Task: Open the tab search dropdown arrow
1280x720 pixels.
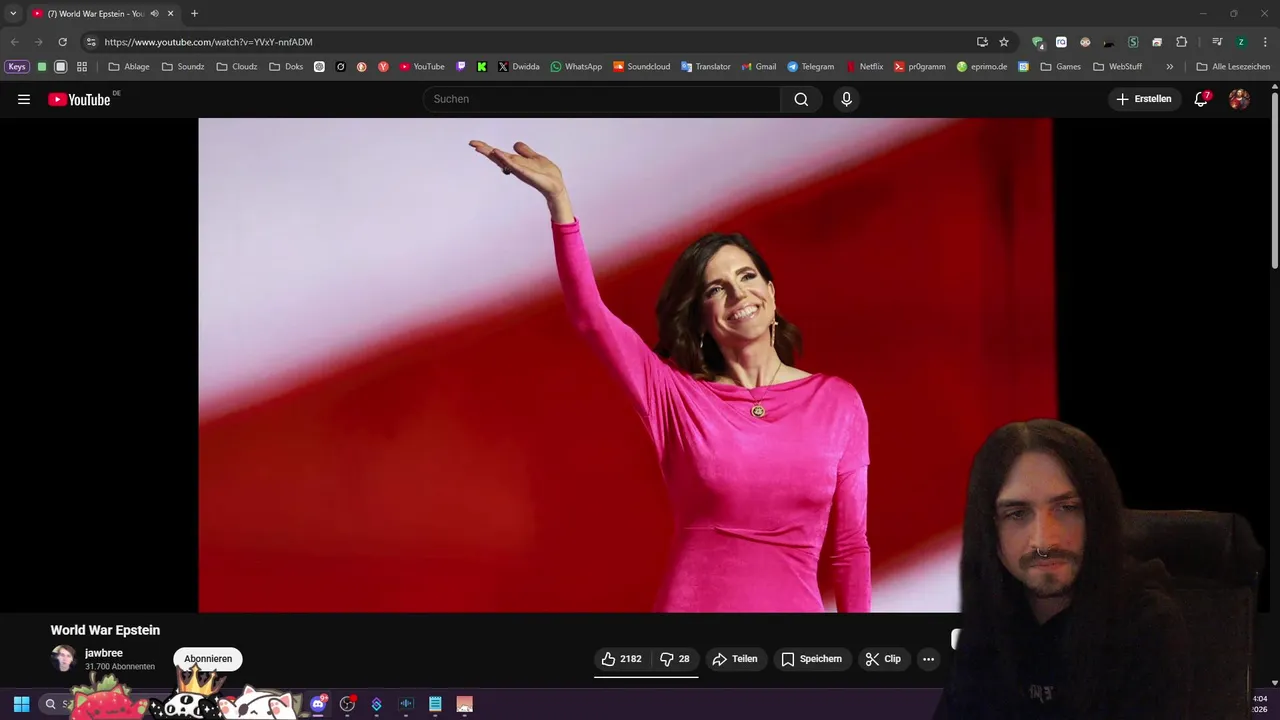Action: 13,13
